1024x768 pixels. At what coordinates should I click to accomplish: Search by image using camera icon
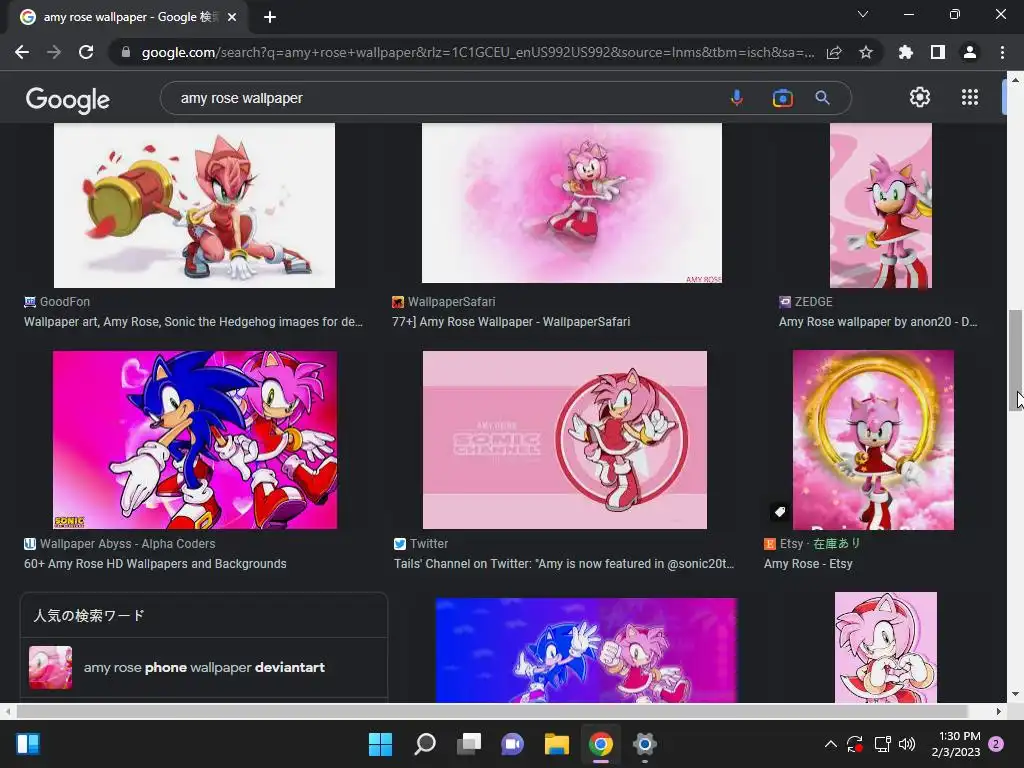point(782,98)
